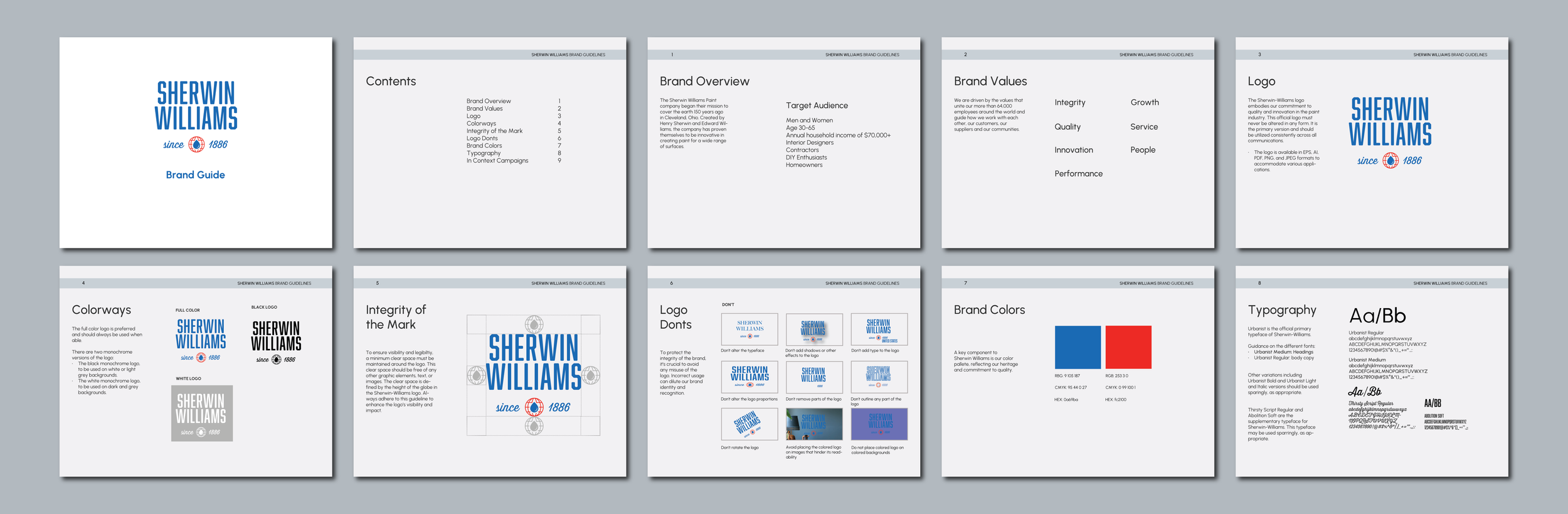Click the 'BLACK LOGO' label
1568x514 pixels.
pyautogui.click(x=264, y=308)
